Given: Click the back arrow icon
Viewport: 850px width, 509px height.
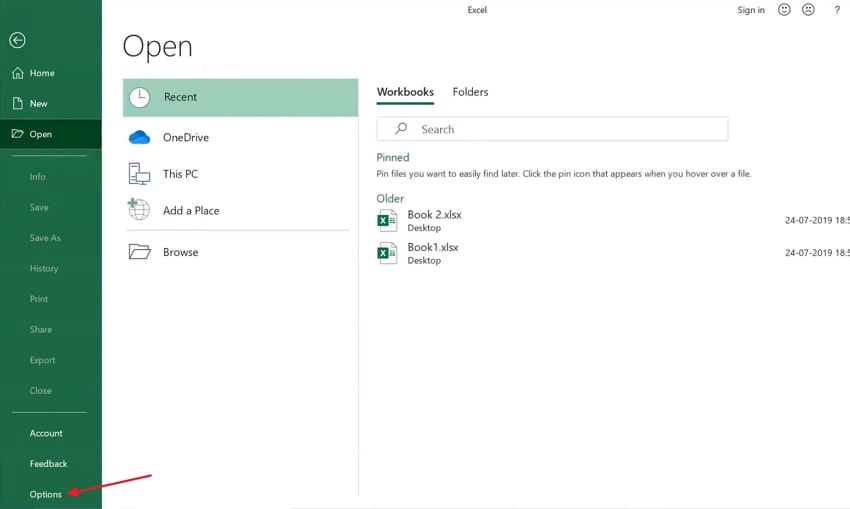Looking at the screenshot, I should coord(17,40).
